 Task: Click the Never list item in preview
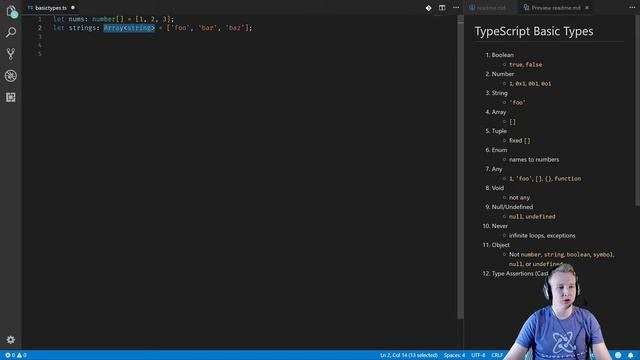pos(500,226)
